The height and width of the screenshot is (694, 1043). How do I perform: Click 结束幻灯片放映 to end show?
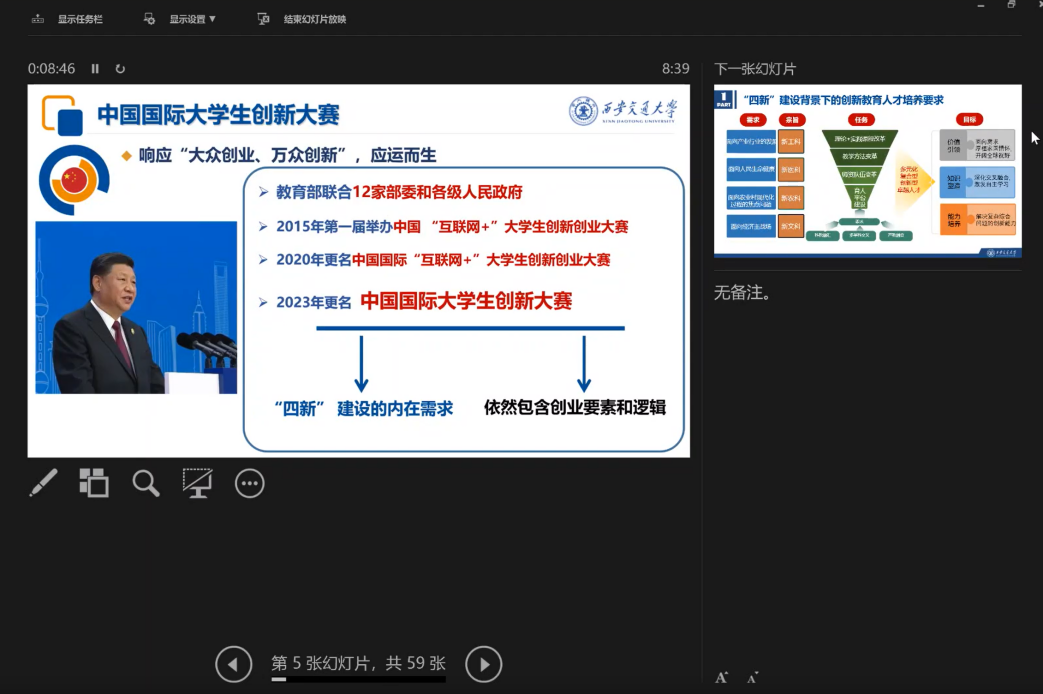pos(303,19)
